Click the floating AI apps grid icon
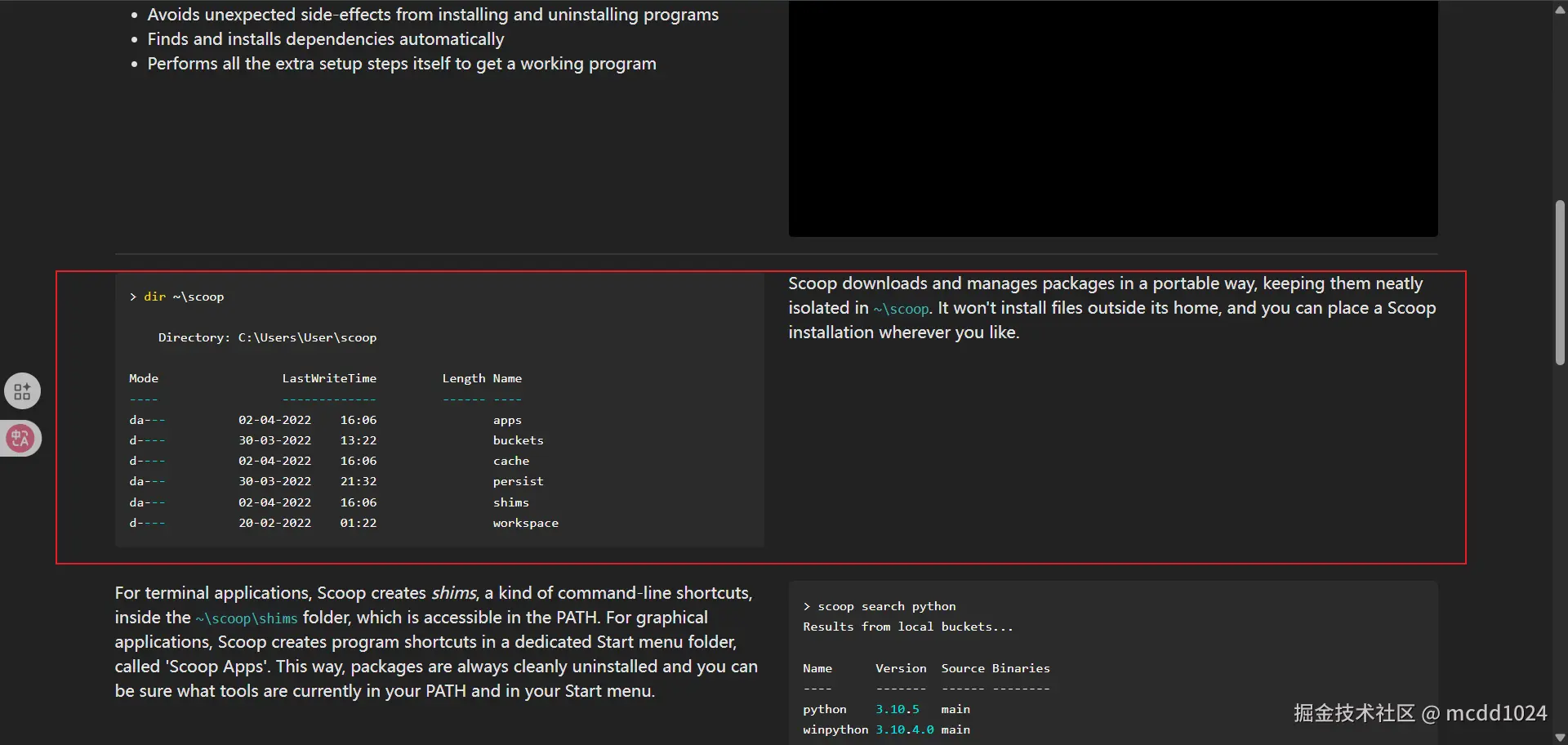 [x=22, y=391]
